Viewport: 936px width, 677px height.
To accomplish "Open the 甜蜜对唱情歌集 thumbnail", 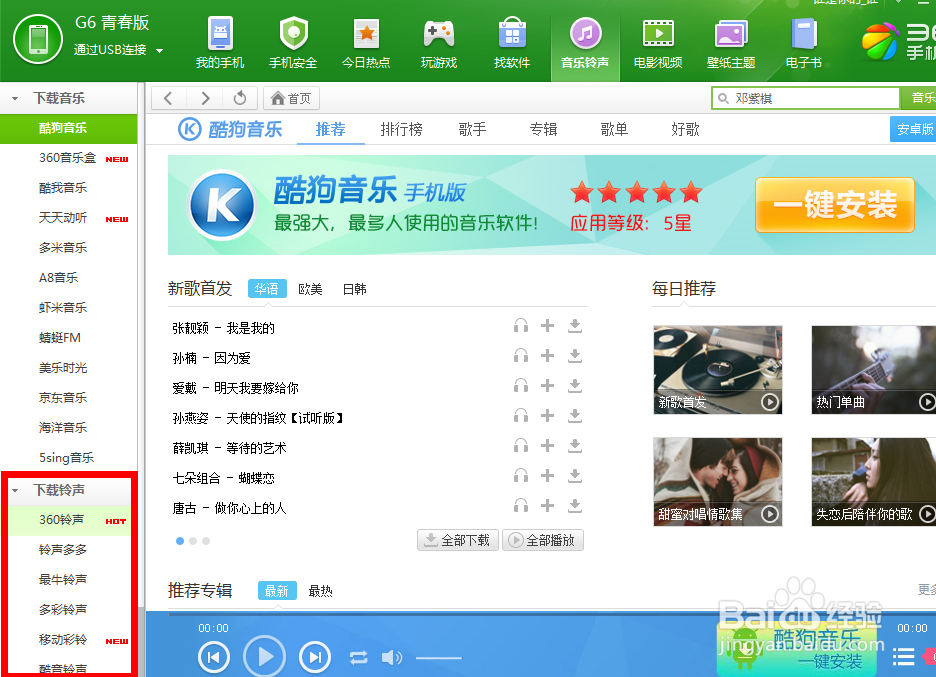I will coord(718,482).
